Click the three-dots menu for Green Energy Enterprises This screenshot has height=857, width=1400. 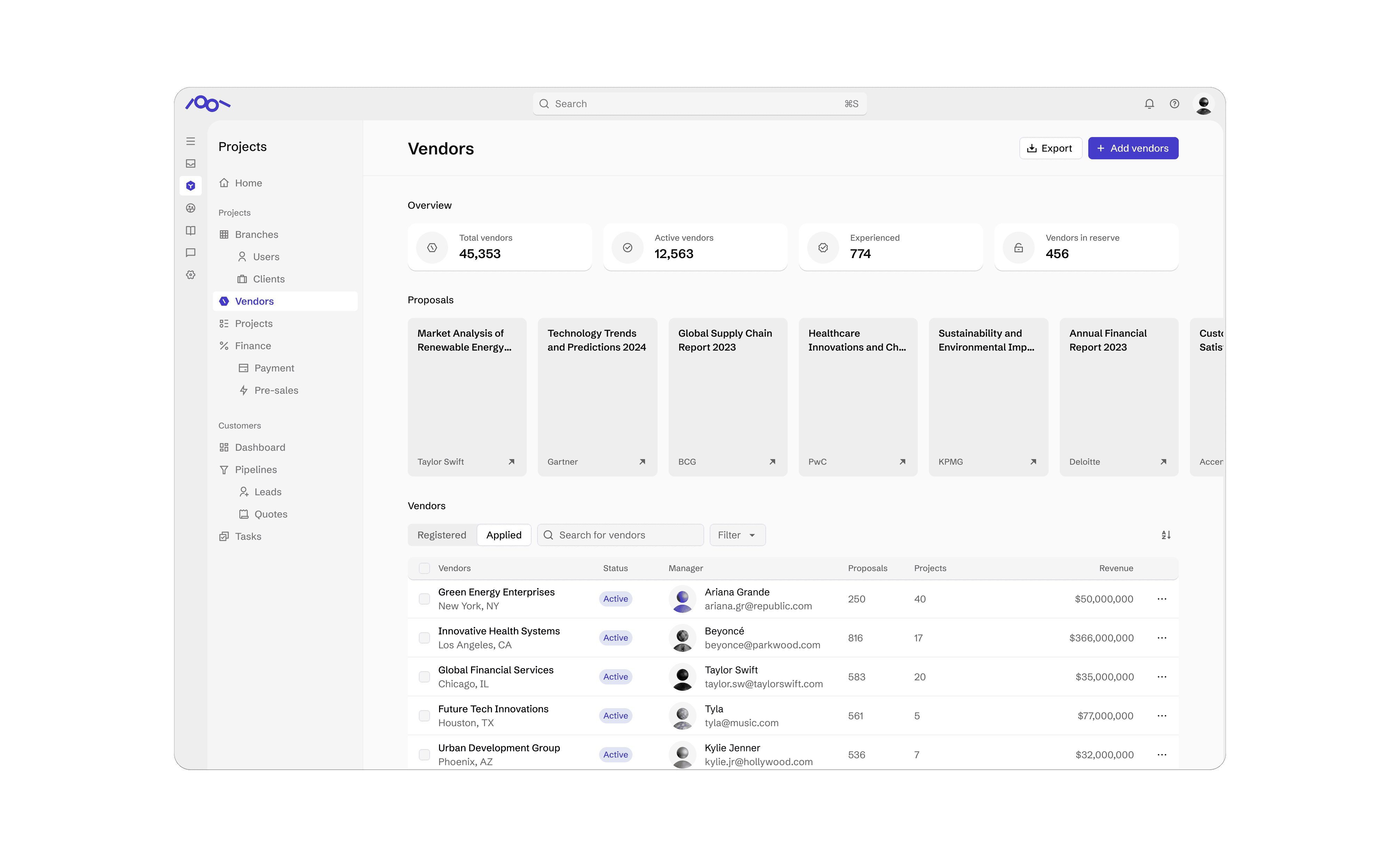pyautogui.click(x=1161, y=599)
